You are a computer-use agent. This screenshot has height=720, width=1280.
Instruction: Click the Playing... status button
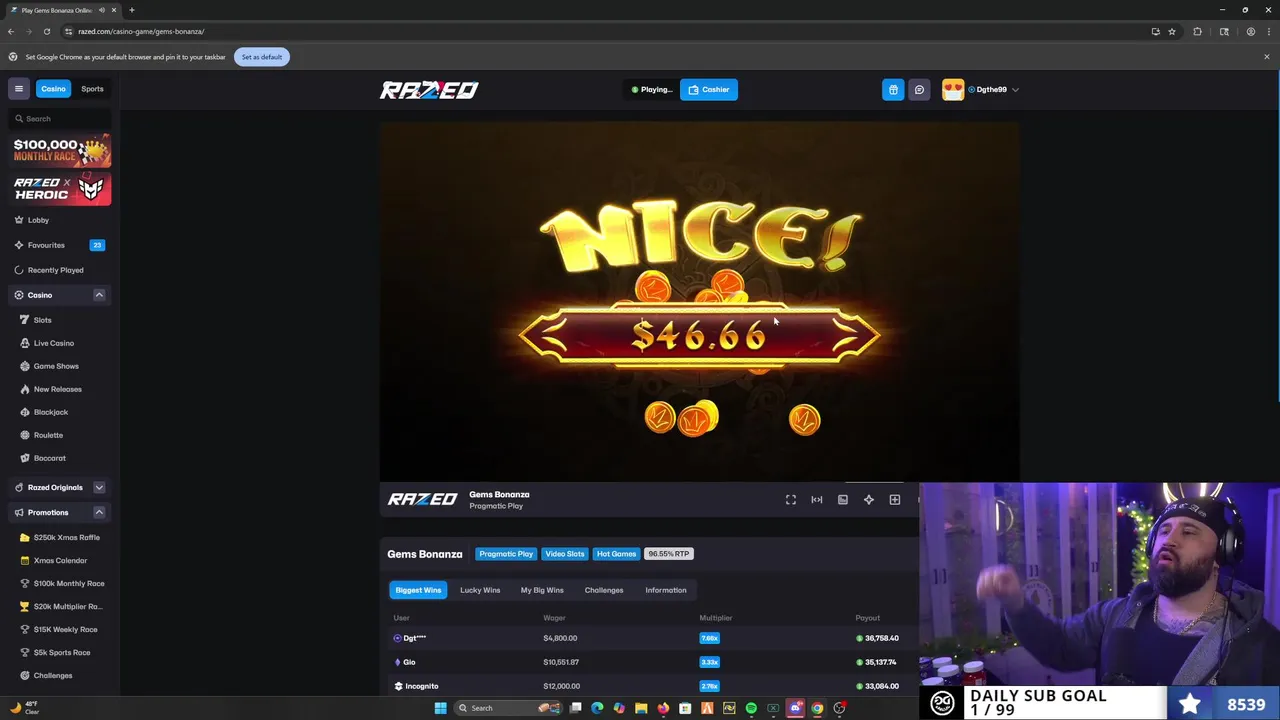(651, 89)
